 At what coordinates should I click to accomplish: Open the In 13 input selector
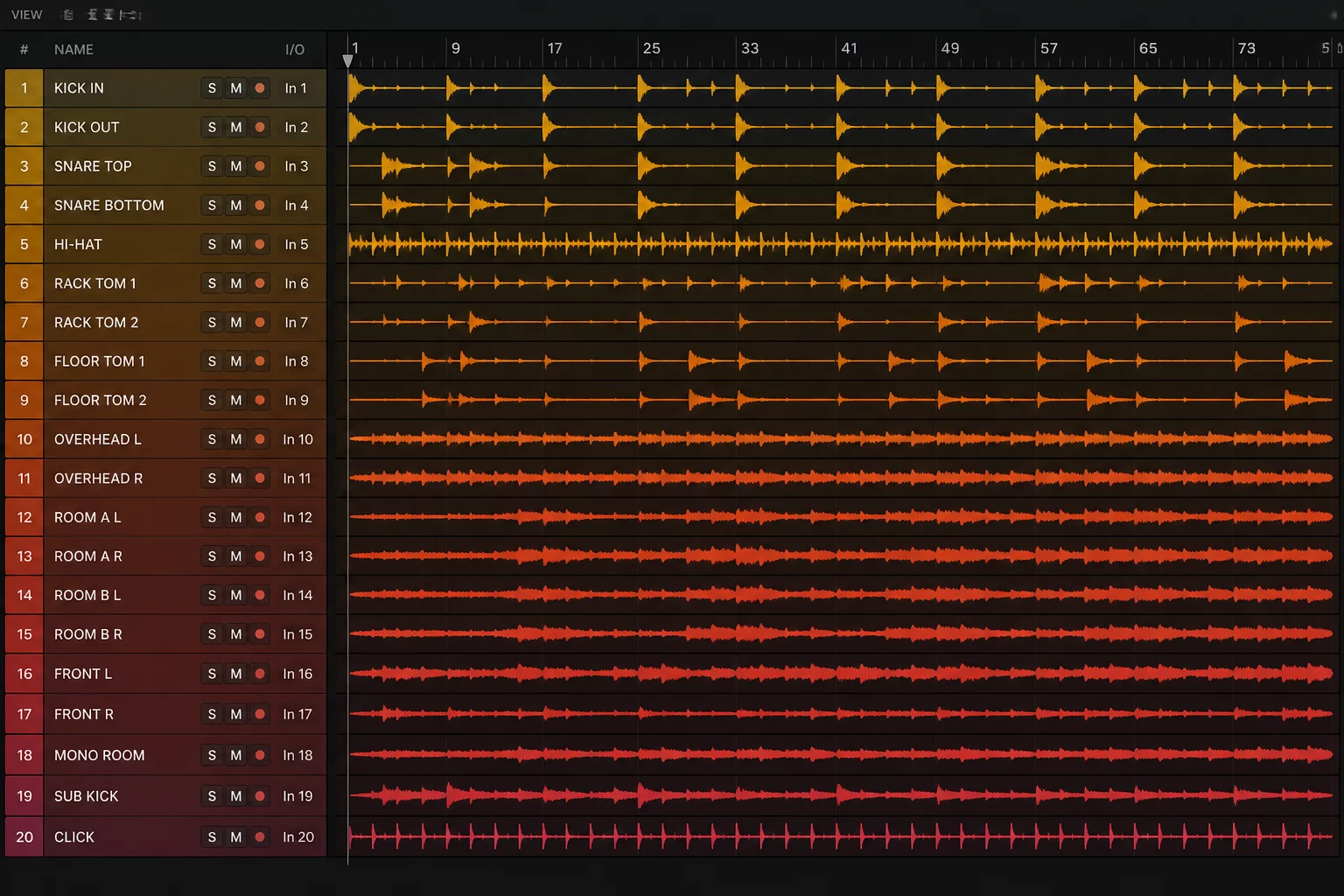pyautogui.click(x=297, y=556)
